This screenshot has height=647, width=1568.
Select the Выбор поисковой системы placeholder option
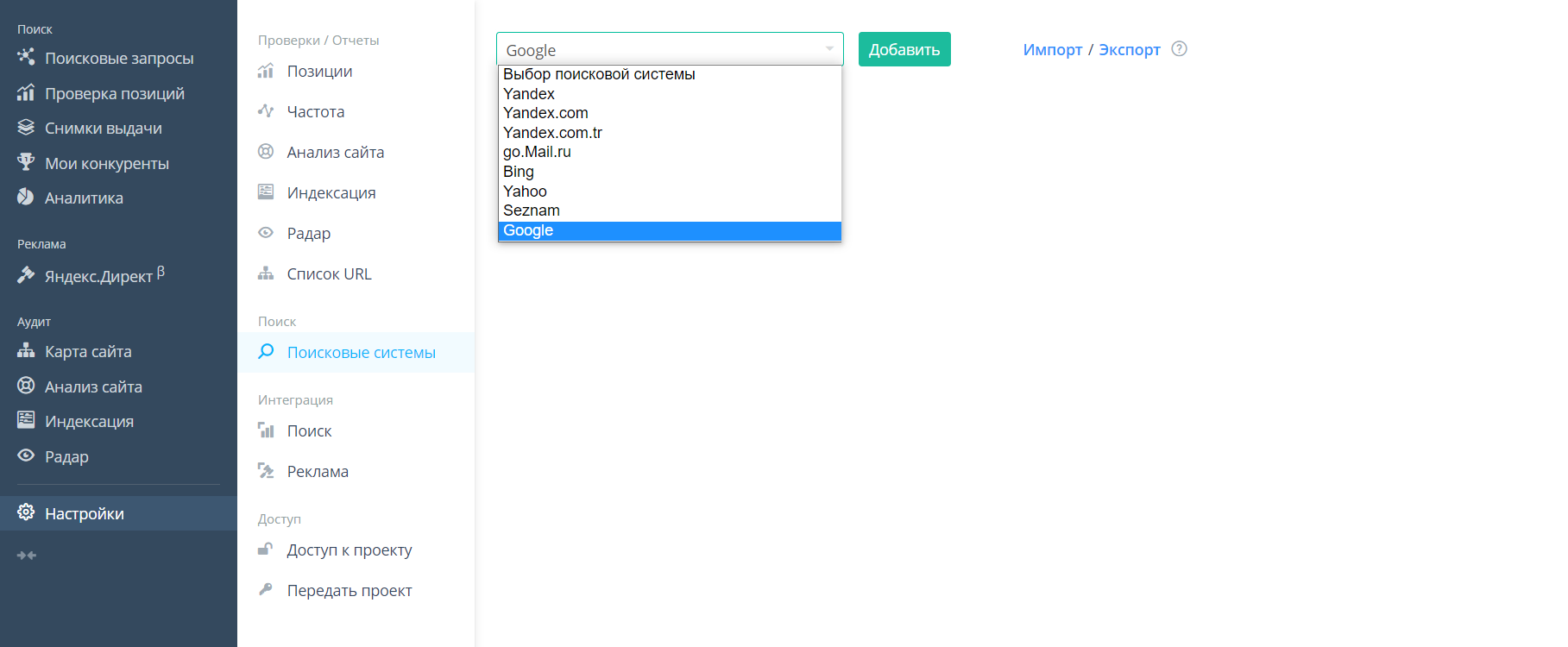[x=670, y=74]
